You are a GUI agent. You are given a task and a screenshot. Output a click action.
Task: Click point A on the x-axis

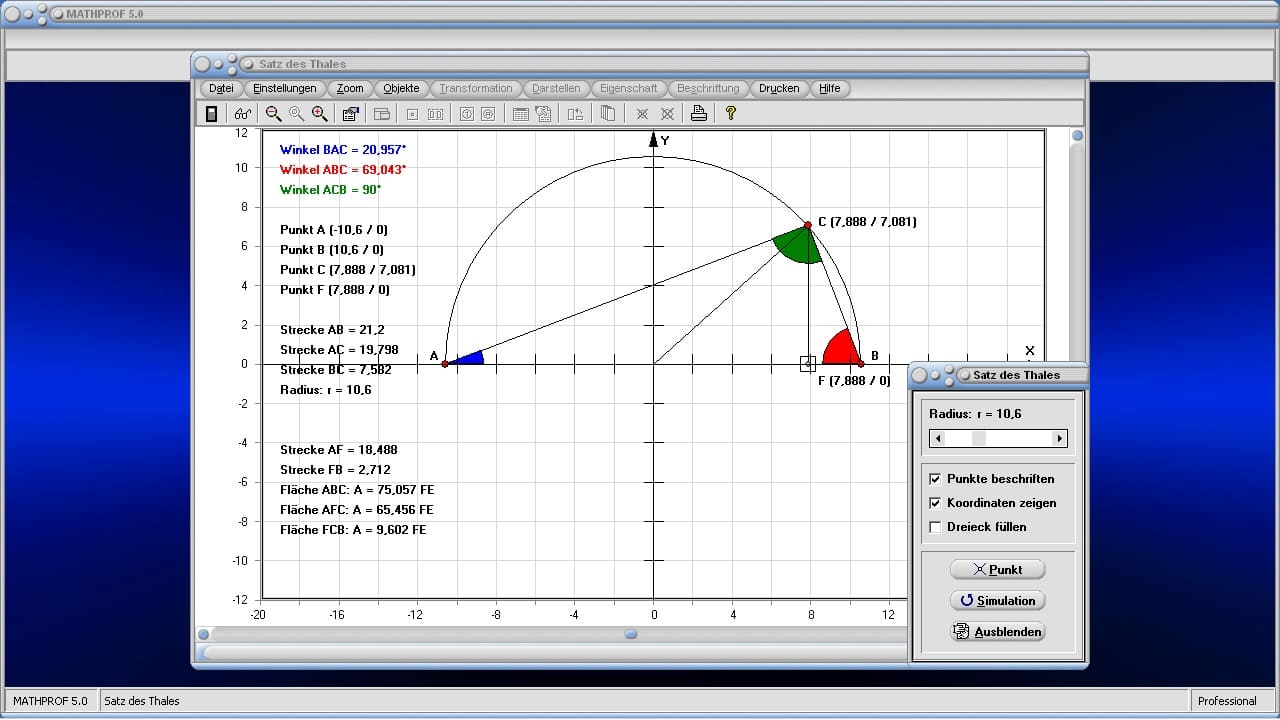[445, 364]
